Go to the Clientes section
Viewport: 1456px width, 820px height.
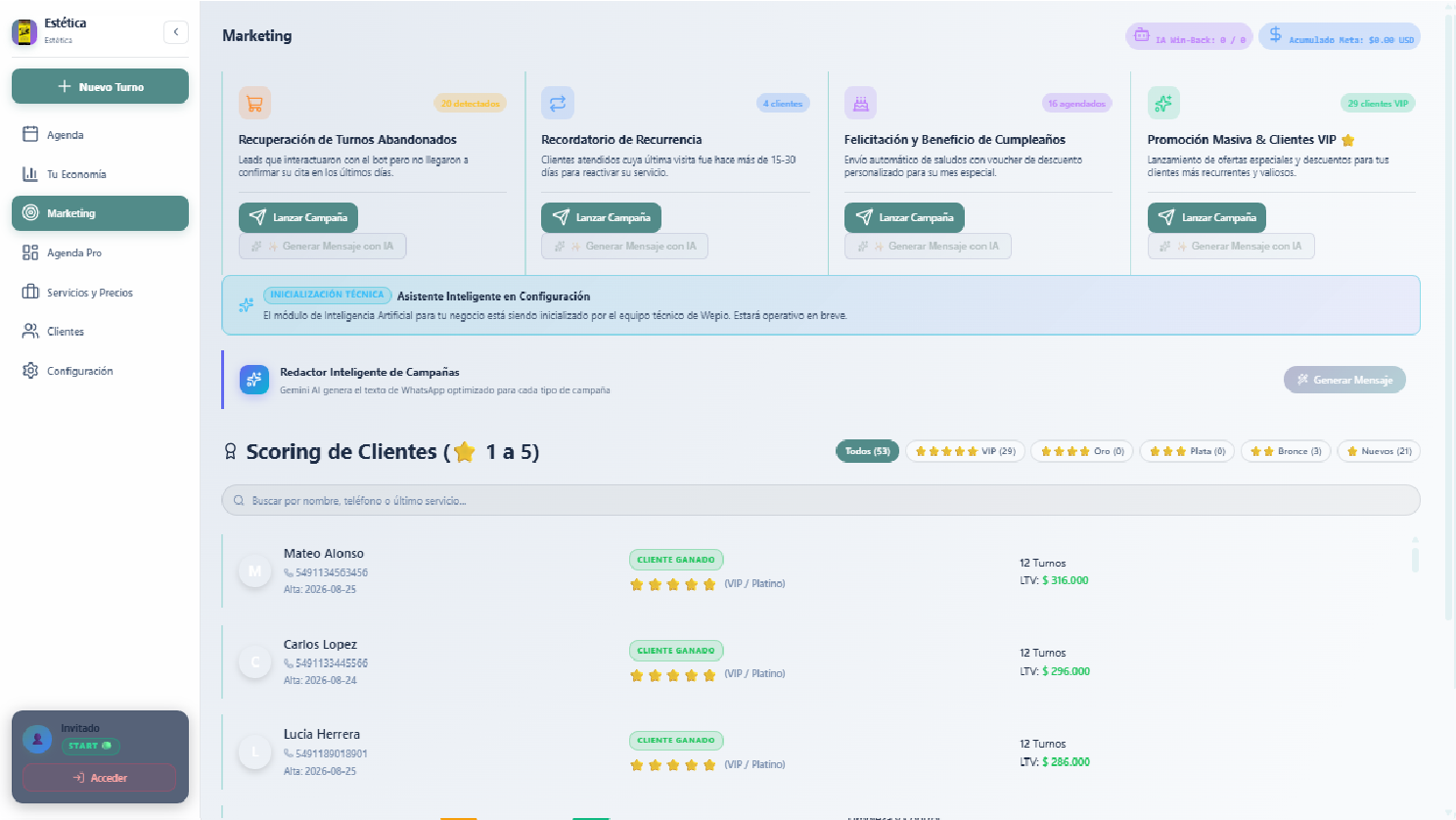[x=100, y=332]
